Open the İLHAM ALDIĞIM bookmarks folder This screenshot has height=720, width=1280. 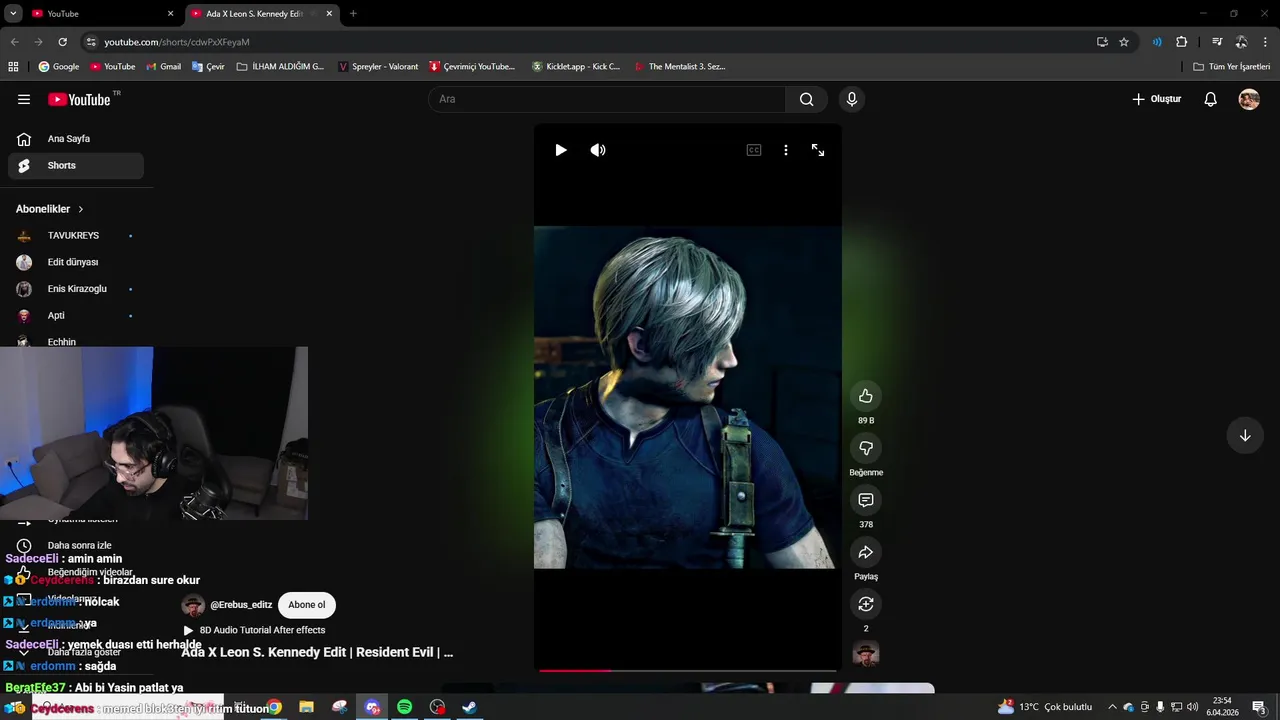280,67
